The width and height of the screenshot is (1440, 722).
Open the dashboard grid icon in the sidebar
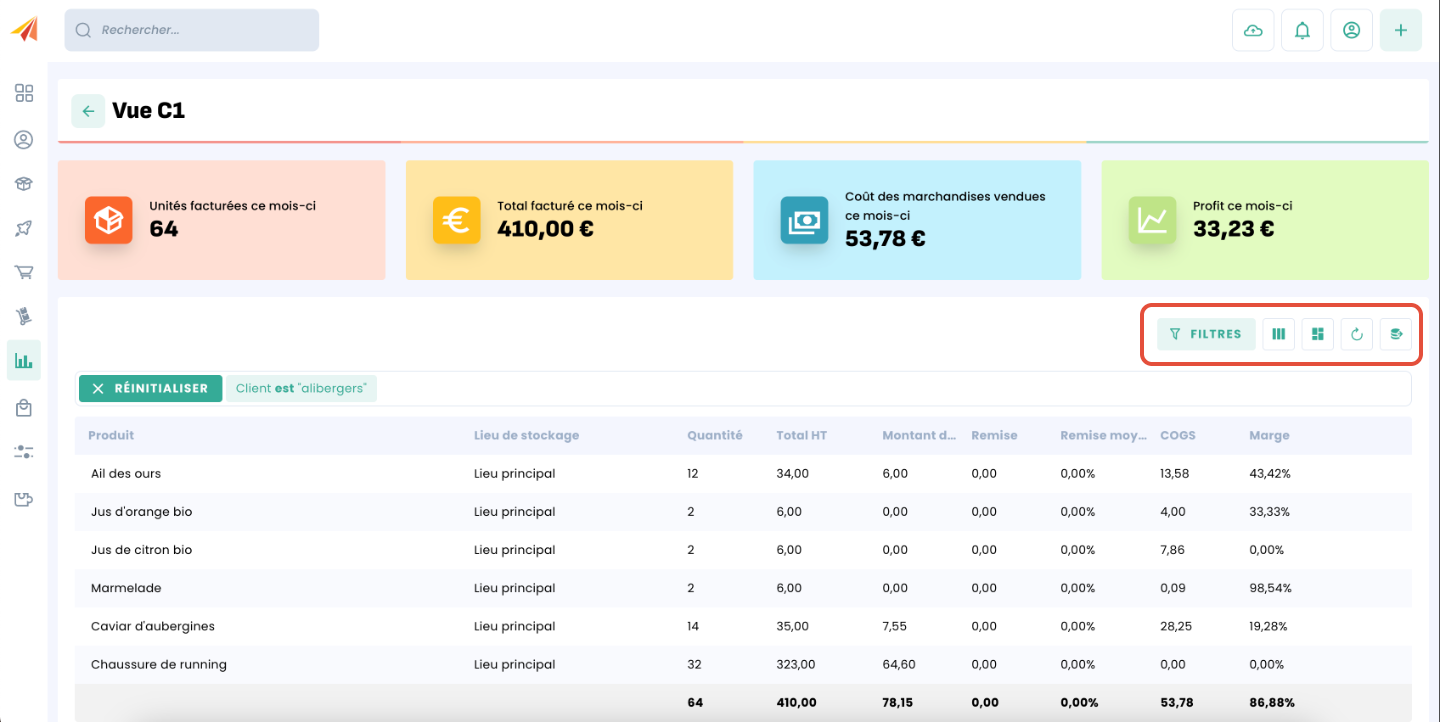pos(24,93)
